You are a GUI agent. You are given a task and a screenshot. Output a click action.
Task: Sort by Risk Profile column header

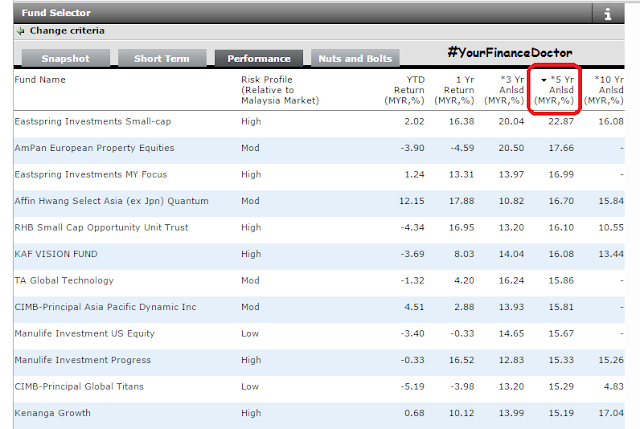[x=280, y=90]
